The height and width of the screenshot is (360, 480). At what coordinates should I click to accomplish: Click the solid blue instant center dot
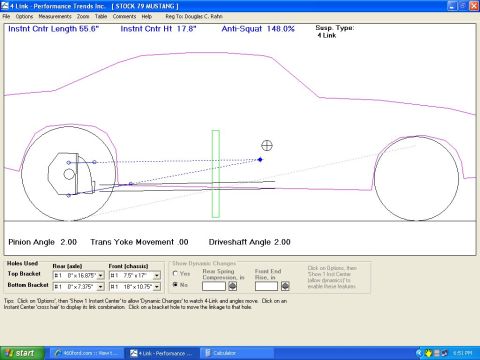tap(260, 160)
